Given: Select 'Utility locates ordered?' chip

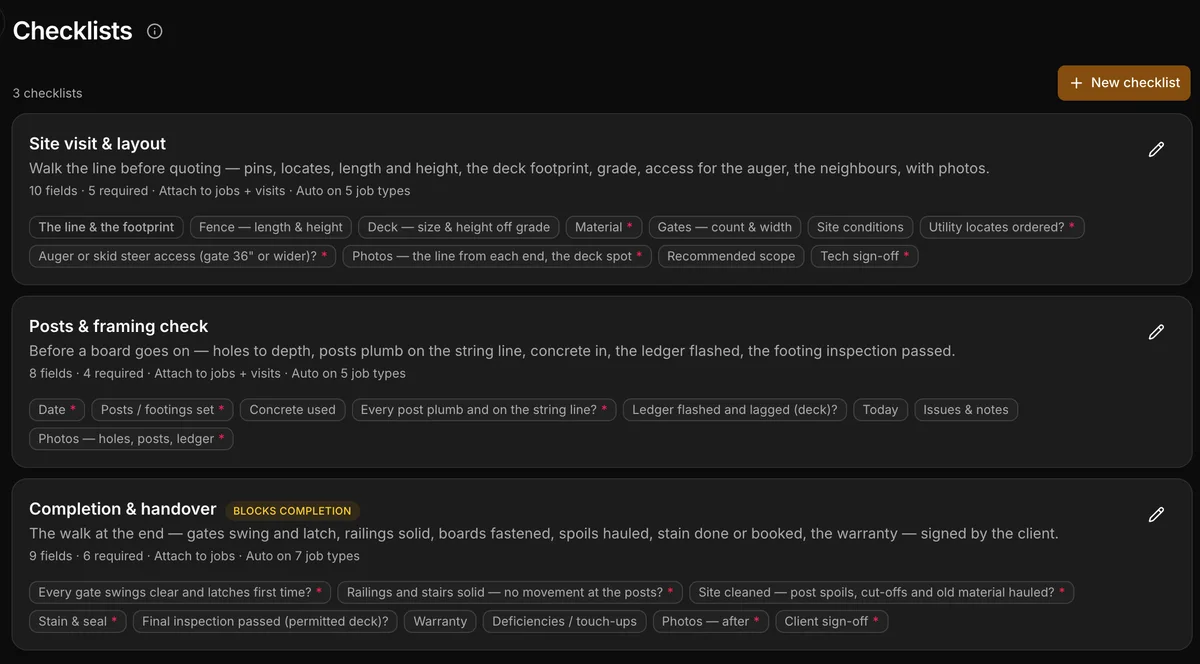Looking at the screenshot, I should pyautogui.click(x=1002, y=227).
